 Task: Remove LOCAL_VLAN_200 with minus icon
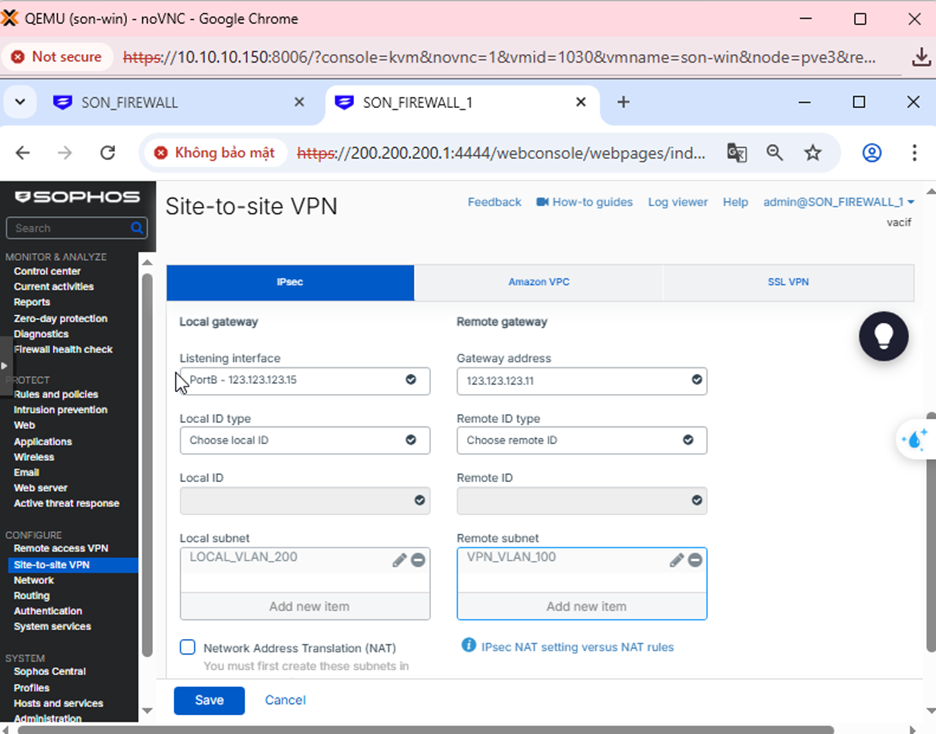[x=418, y=560]
